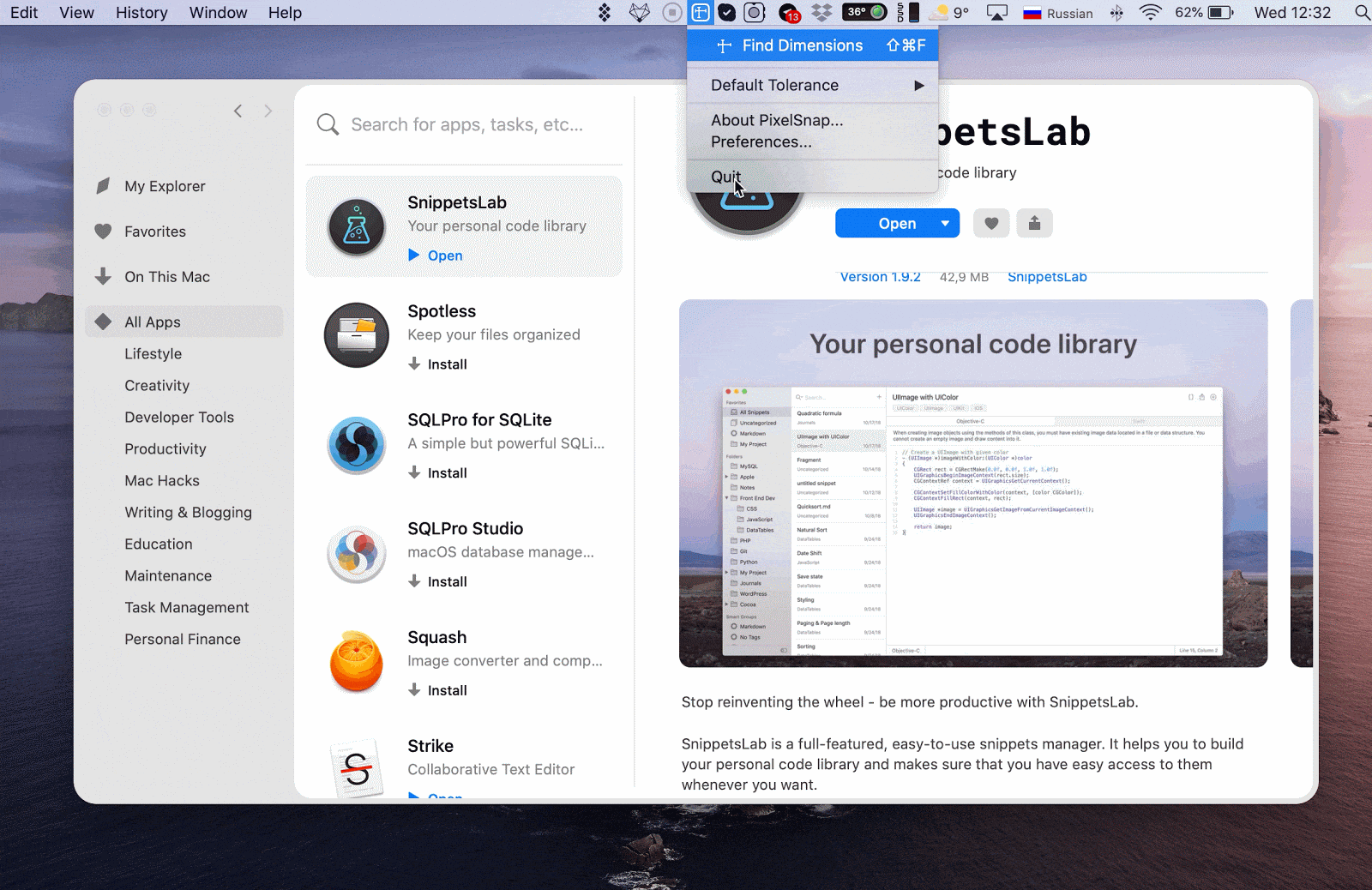Open the Window menu
The image size is (1372, 890).
point(218,13)
